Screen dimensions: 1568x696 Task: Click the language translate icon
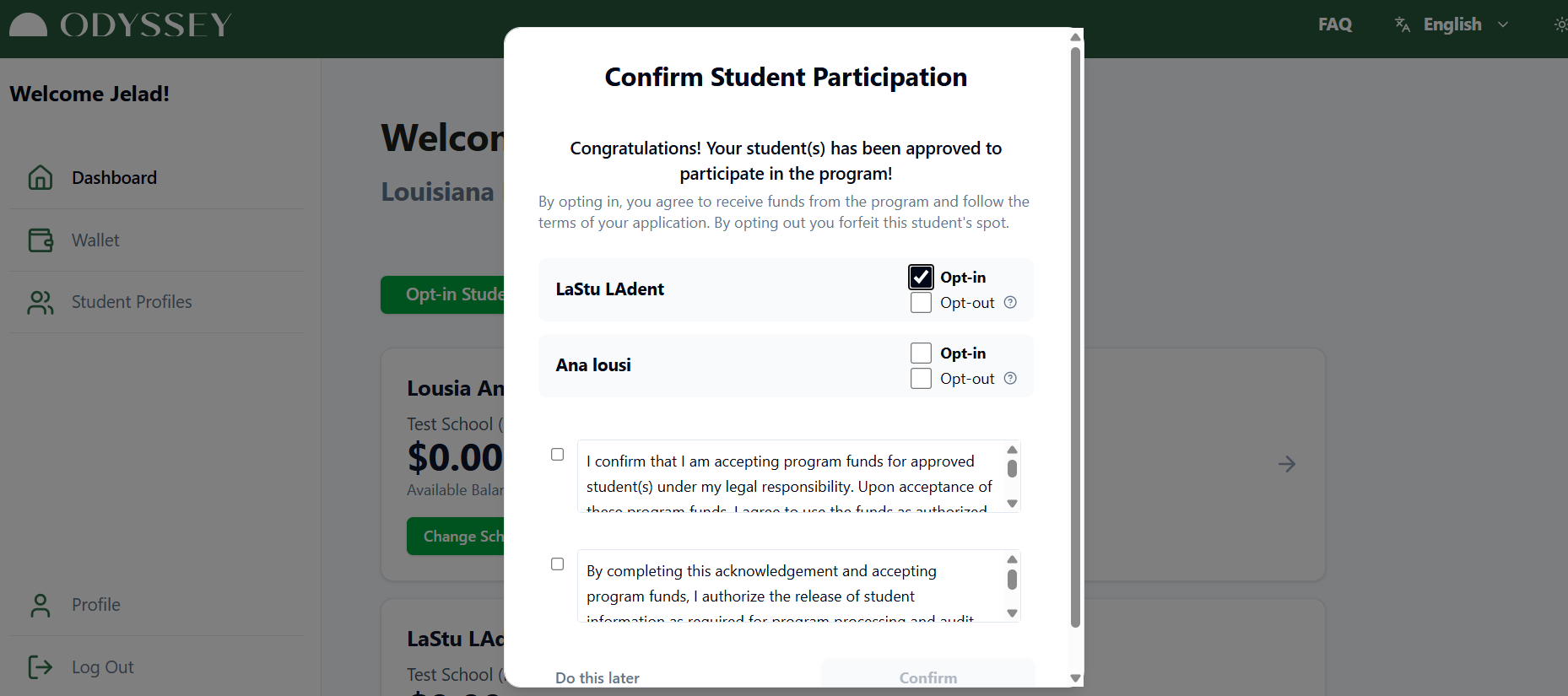[1403, 24]
